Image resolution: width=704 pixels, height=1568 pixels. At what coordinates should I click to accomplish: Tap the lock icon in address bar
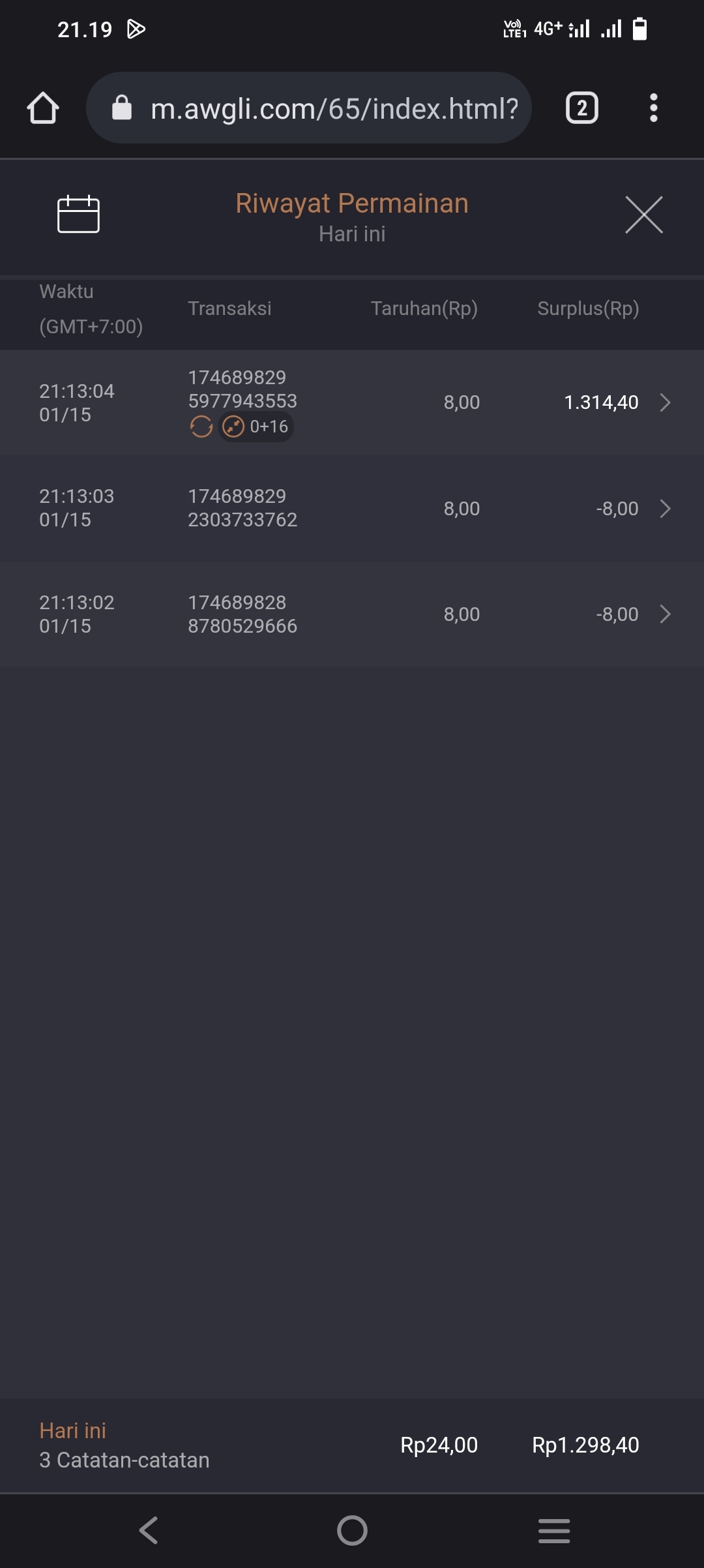[122, 108]
